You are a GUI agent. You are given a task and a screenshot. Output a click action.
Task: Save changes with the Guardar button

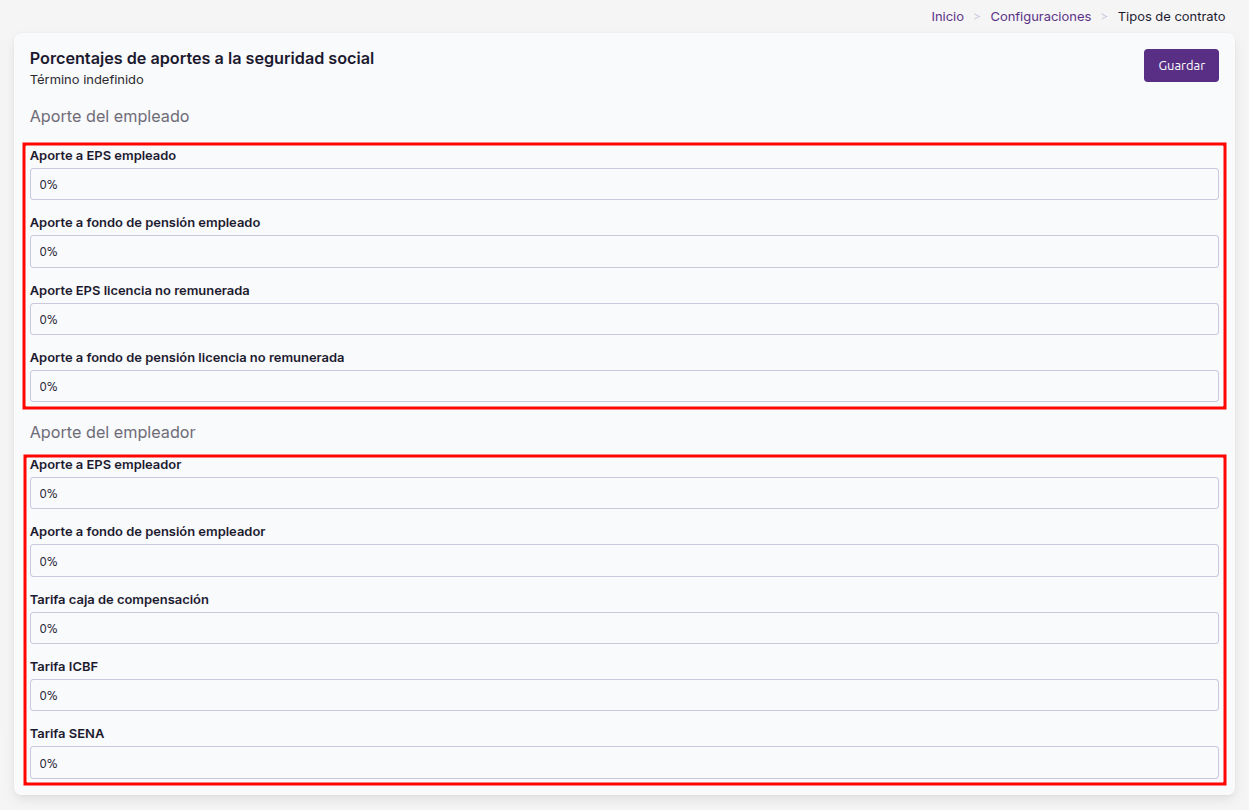pyautogui.click(x=1181, y=65)
